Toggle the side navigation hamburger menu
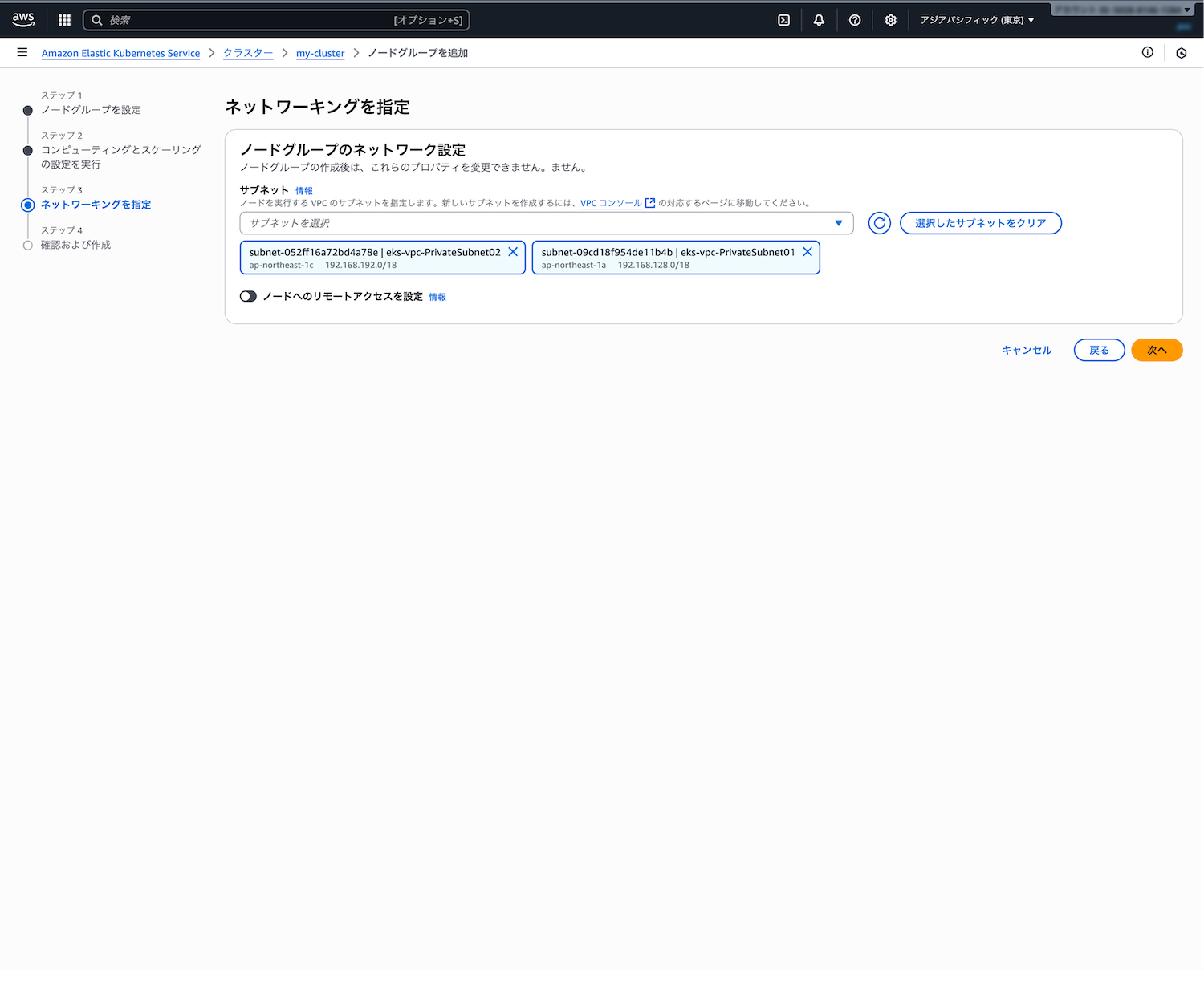The image size is (1204, 995). tap(22, 53)
